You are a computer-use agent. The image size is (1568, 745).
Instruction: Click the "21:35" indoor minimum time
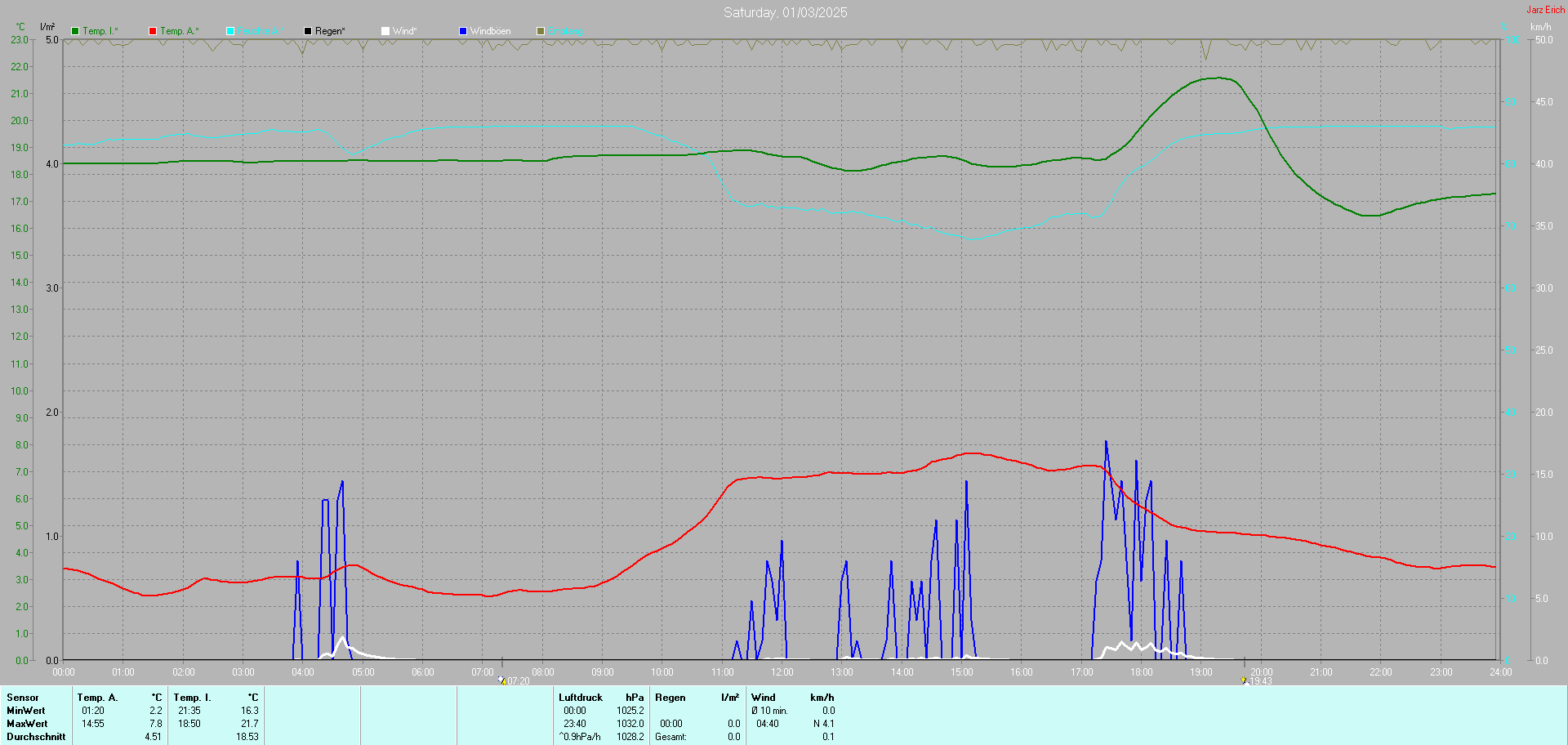click(189, 711)
